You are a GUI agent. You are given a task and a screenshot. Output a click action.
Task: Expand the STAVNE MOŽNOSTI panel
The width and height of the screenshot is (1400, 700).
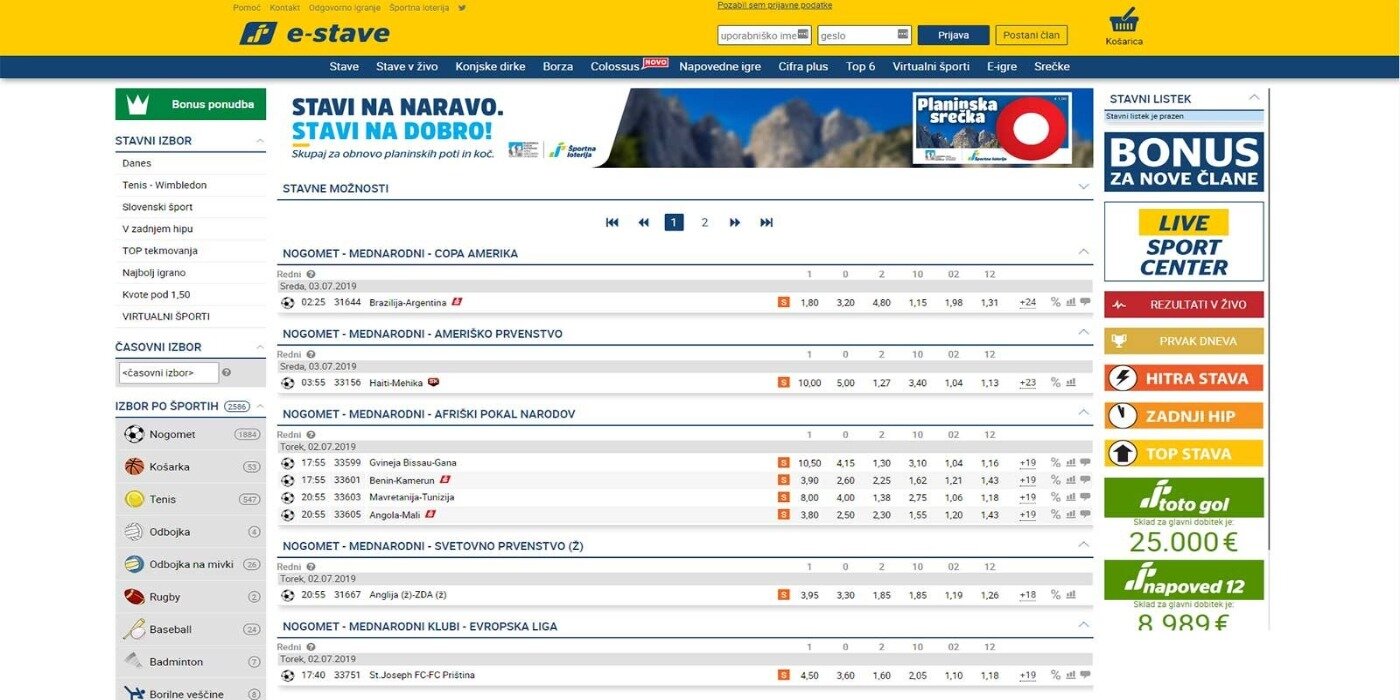click(1083, 187)
